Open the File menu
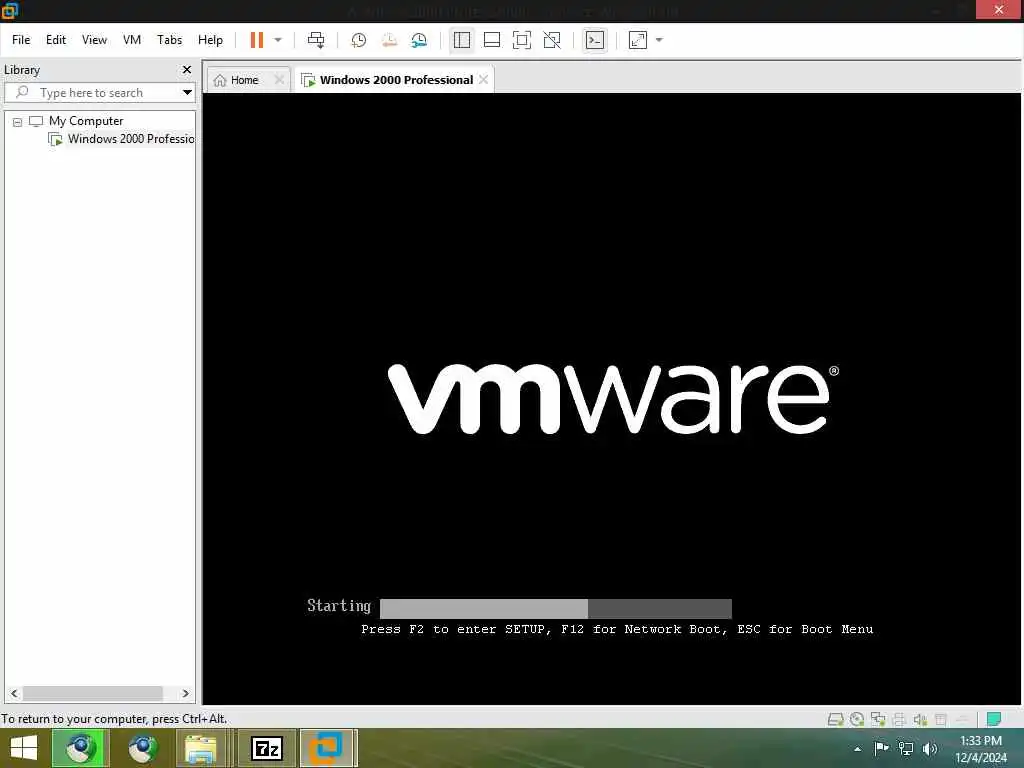This screenshot has height=768, width=1024. [21, 40]
